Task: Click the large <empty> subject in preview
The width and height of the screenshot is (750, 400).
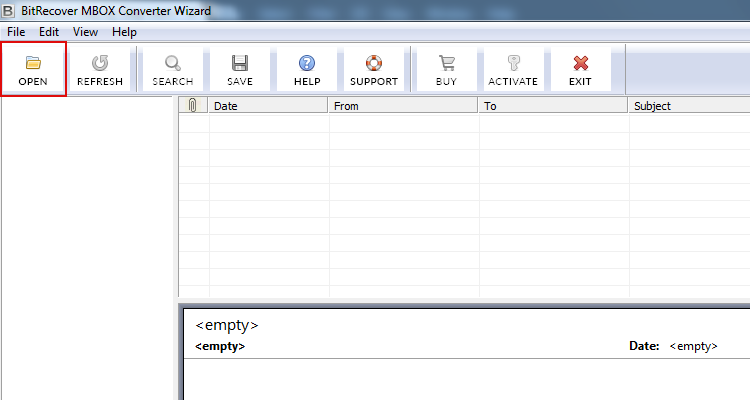Action: tap(227, 325)
